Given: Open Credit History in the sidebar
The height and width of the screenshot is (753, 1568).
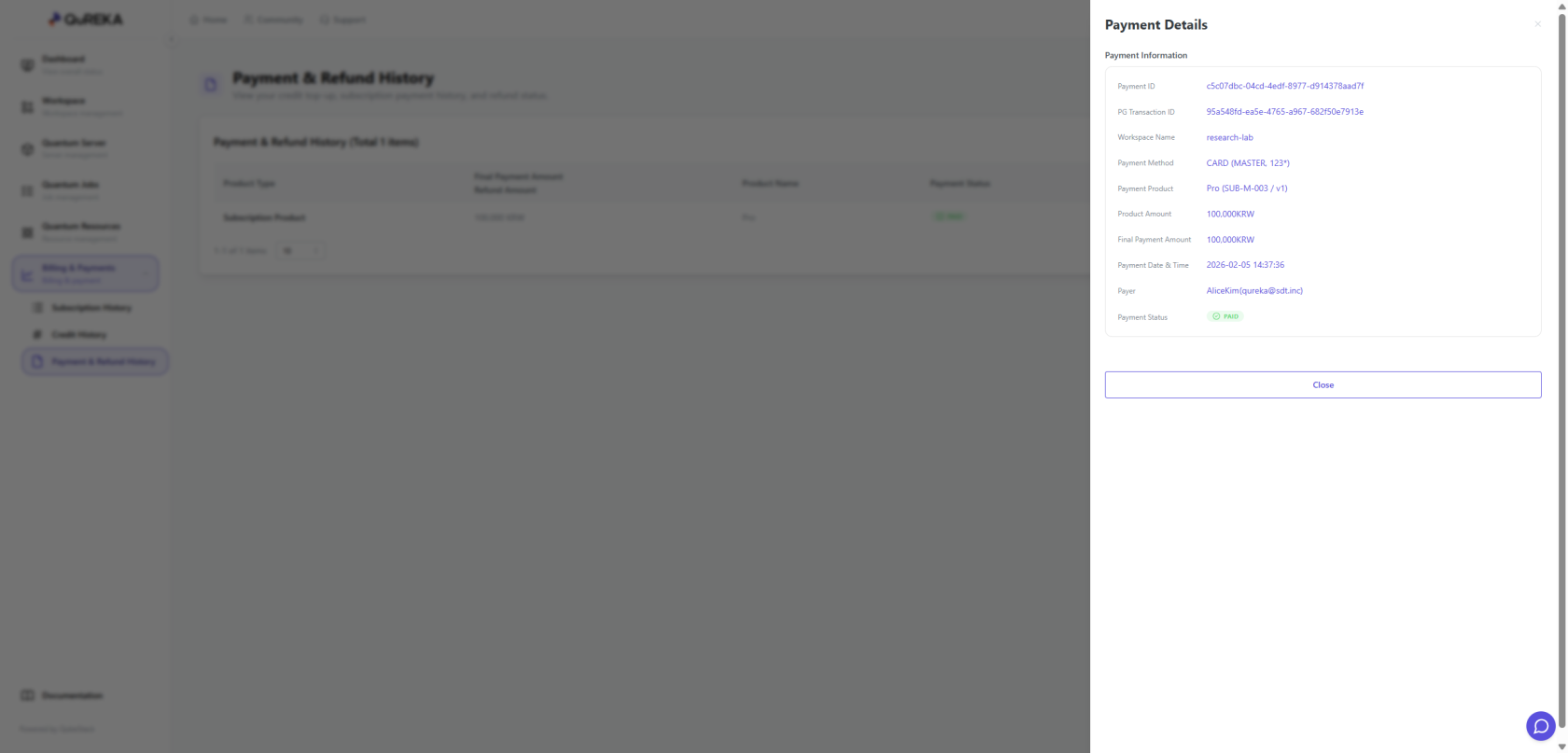Looking at the screenshot, I should [x=78, y=335].
